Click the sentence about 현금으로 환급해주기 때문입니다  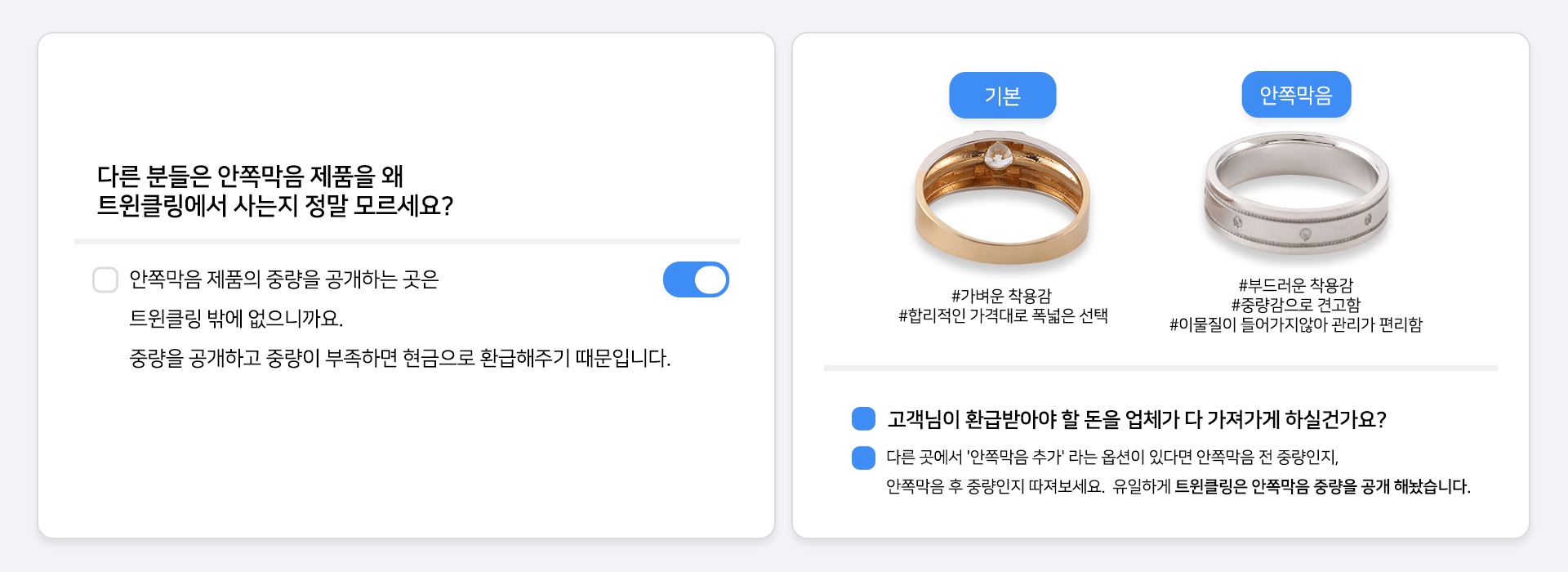[x=400, y=358]
